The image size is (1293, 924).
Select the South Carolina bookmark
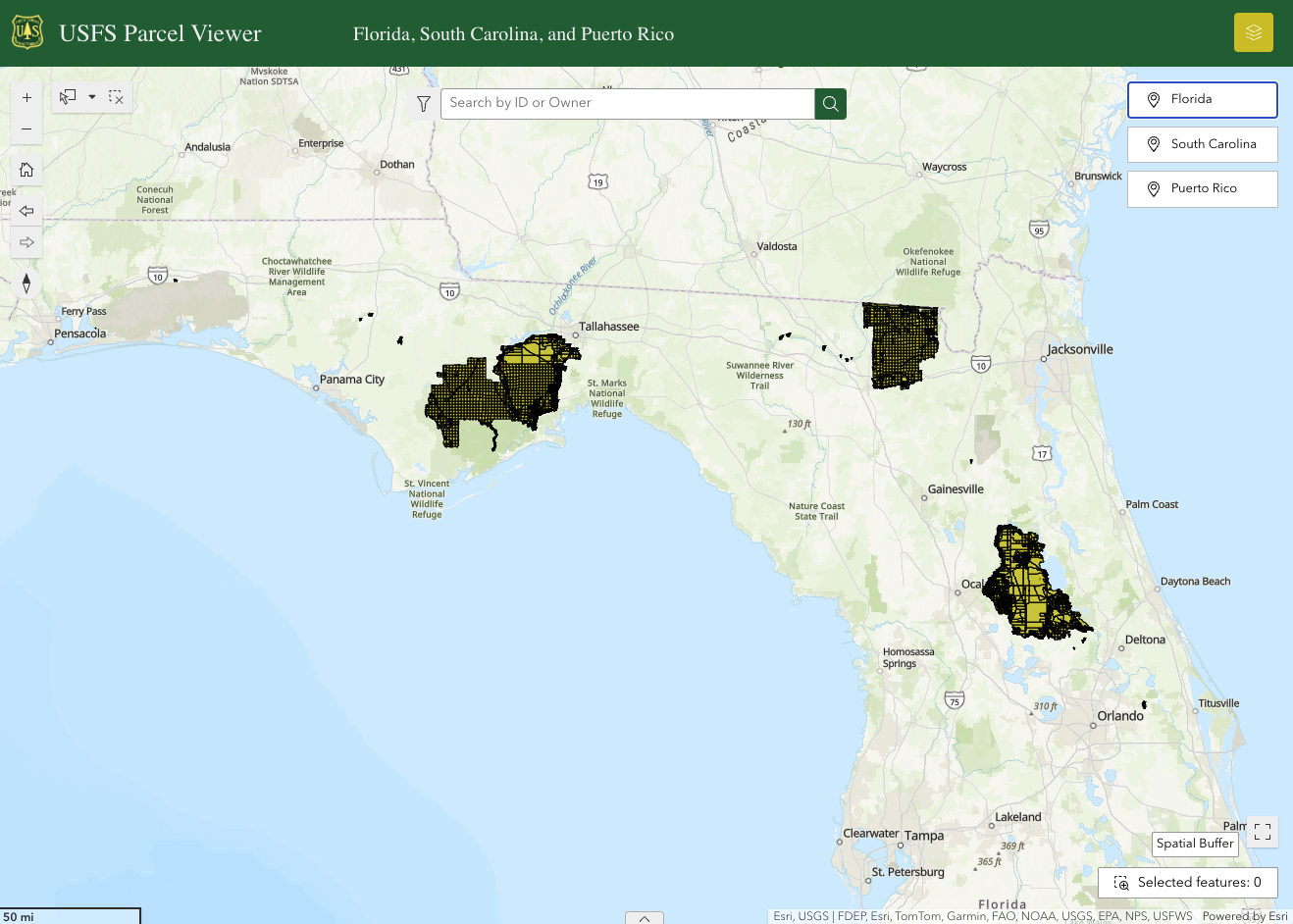tap(1202, 144)
